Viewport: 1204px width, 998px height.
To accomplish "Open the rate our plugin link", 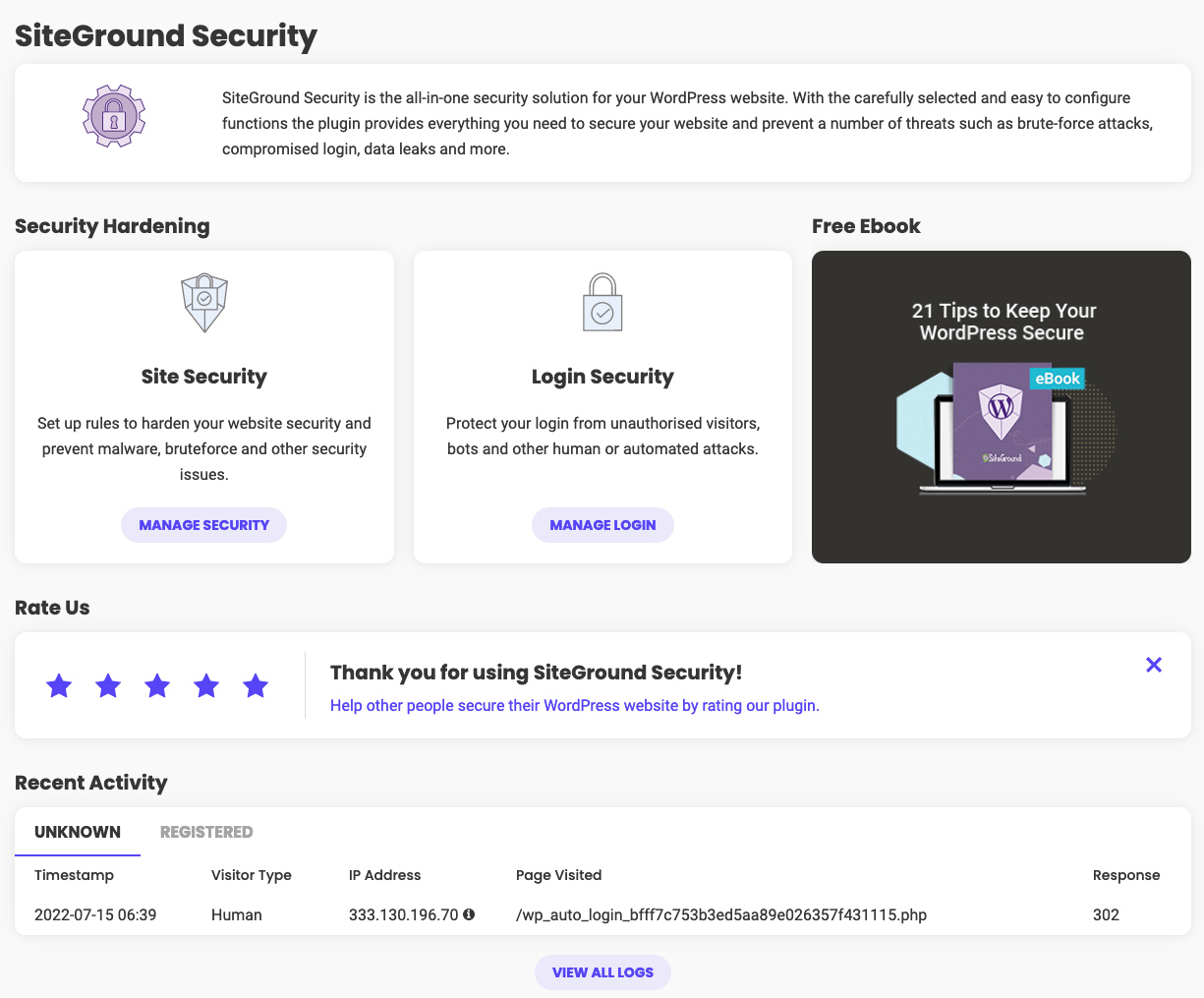I will pyautogui.click(x=575, y=705).
